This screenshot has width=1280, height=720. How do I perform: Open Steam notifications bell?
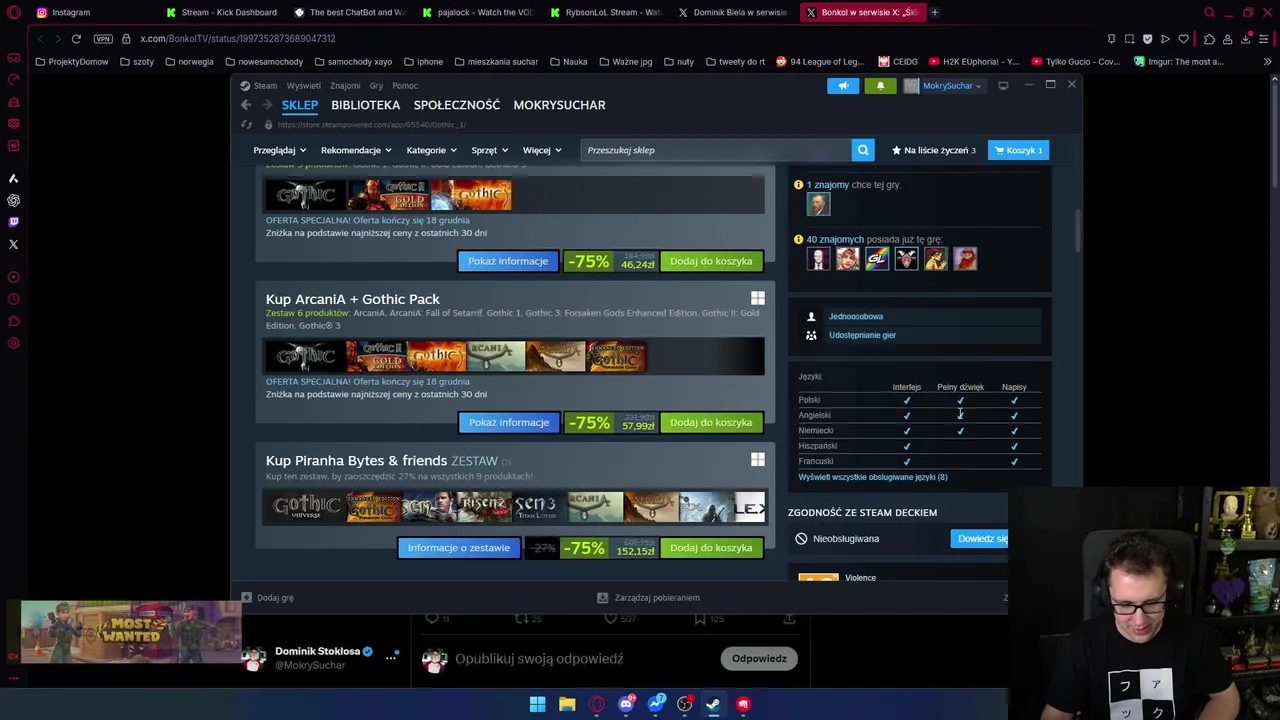pos(880,86)
